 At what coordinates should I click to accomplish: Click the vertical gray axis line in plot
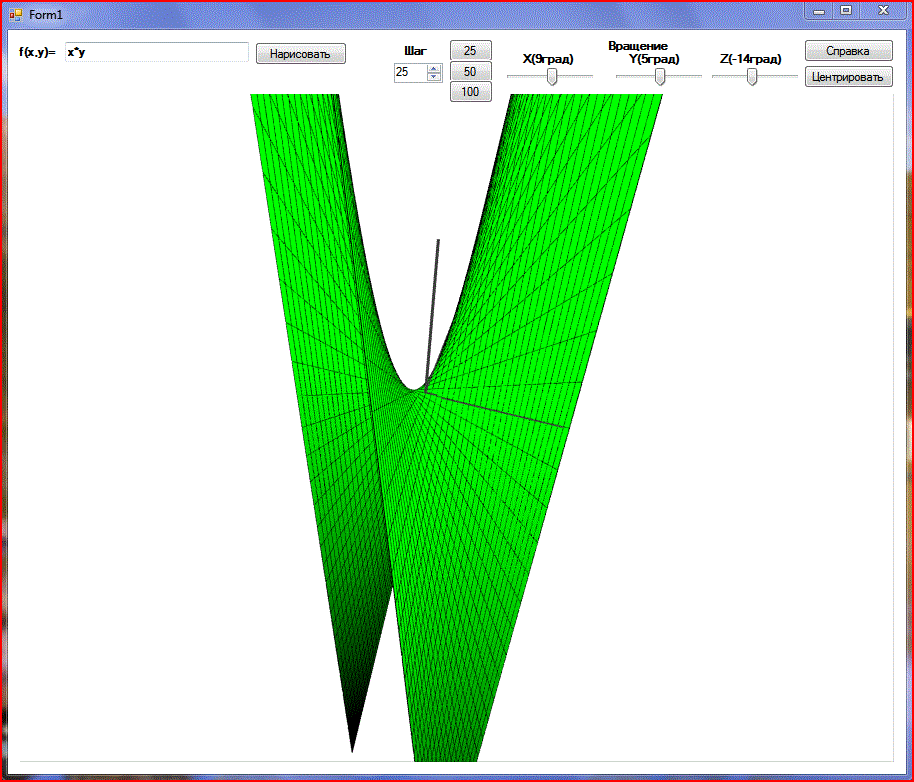click(434, 300)
